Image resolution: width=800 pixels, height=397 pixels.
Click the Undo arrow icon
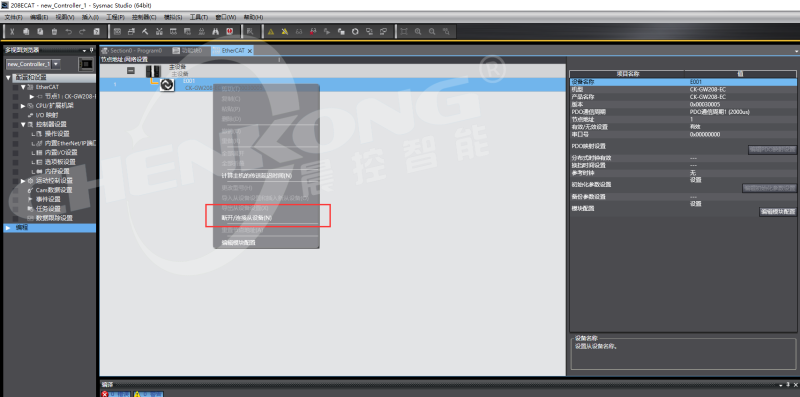tap(68, 32)
